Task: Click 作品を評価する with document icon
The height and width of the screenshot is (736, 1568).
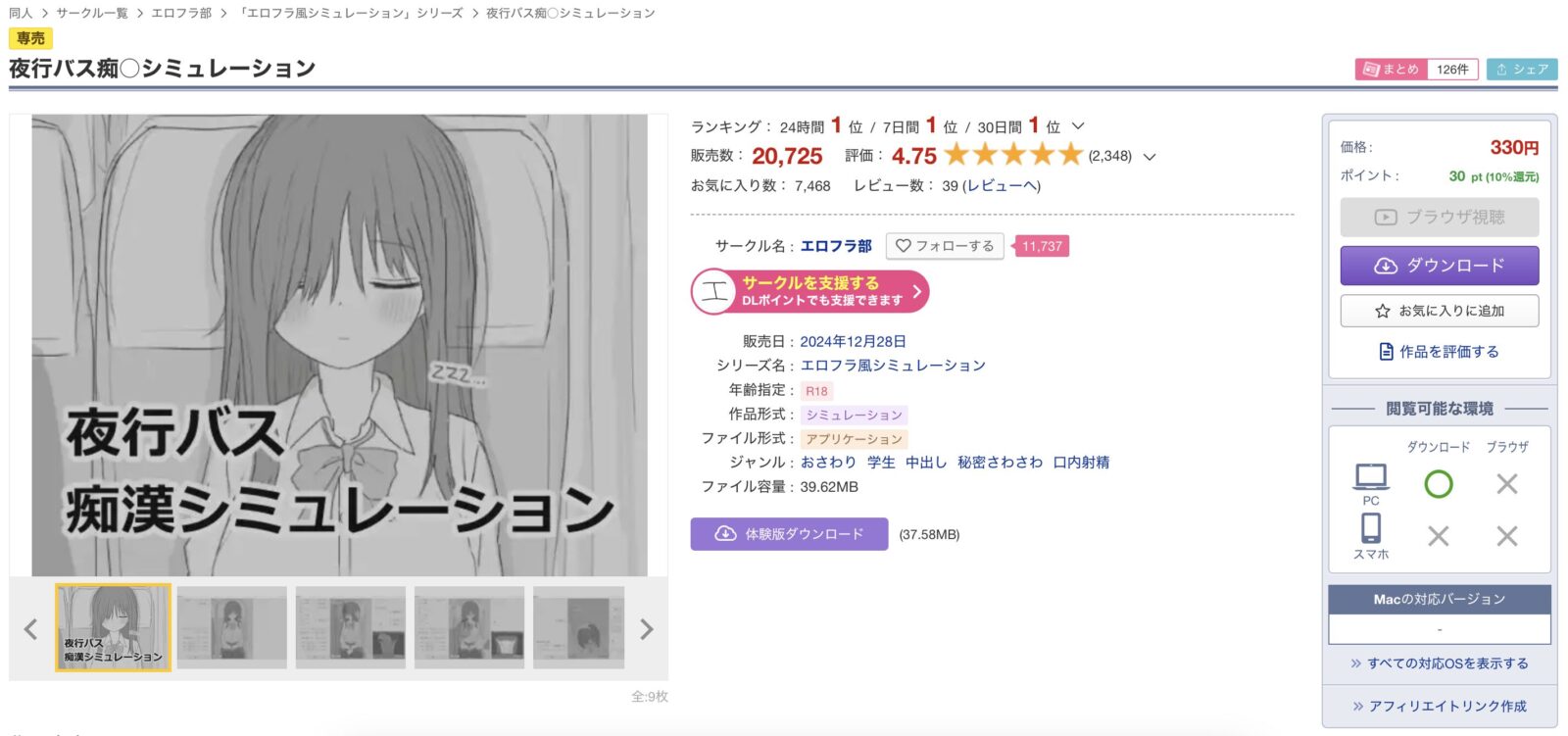Action: (x=1439, y=351)
